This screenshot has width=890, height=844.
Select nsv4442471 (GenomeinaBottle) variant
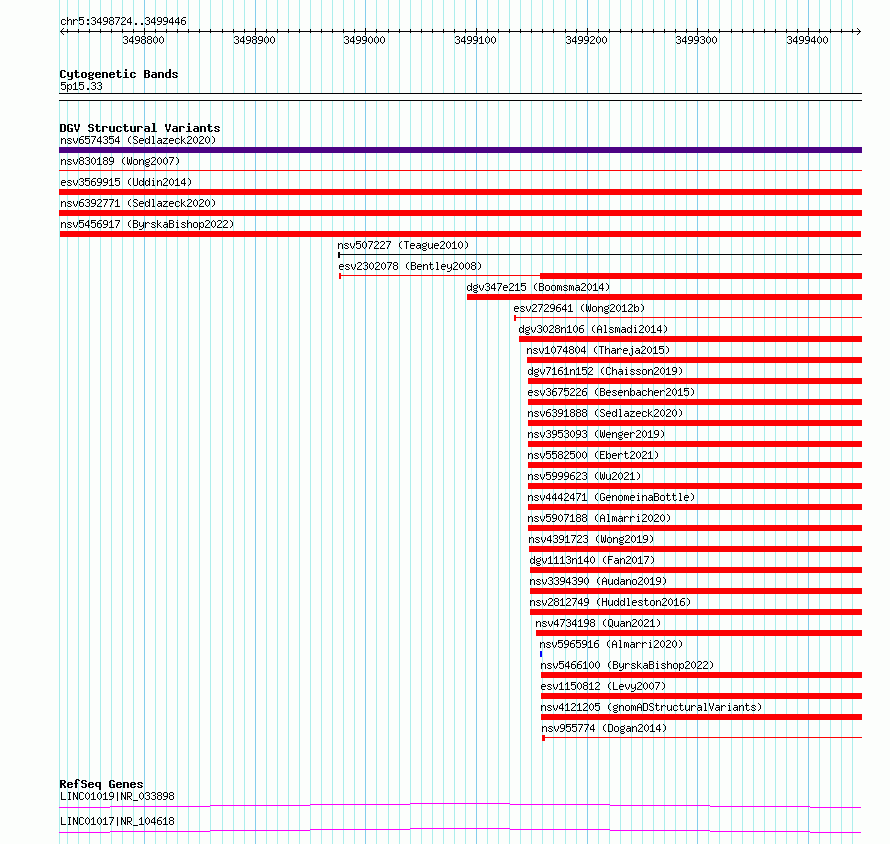611,497
